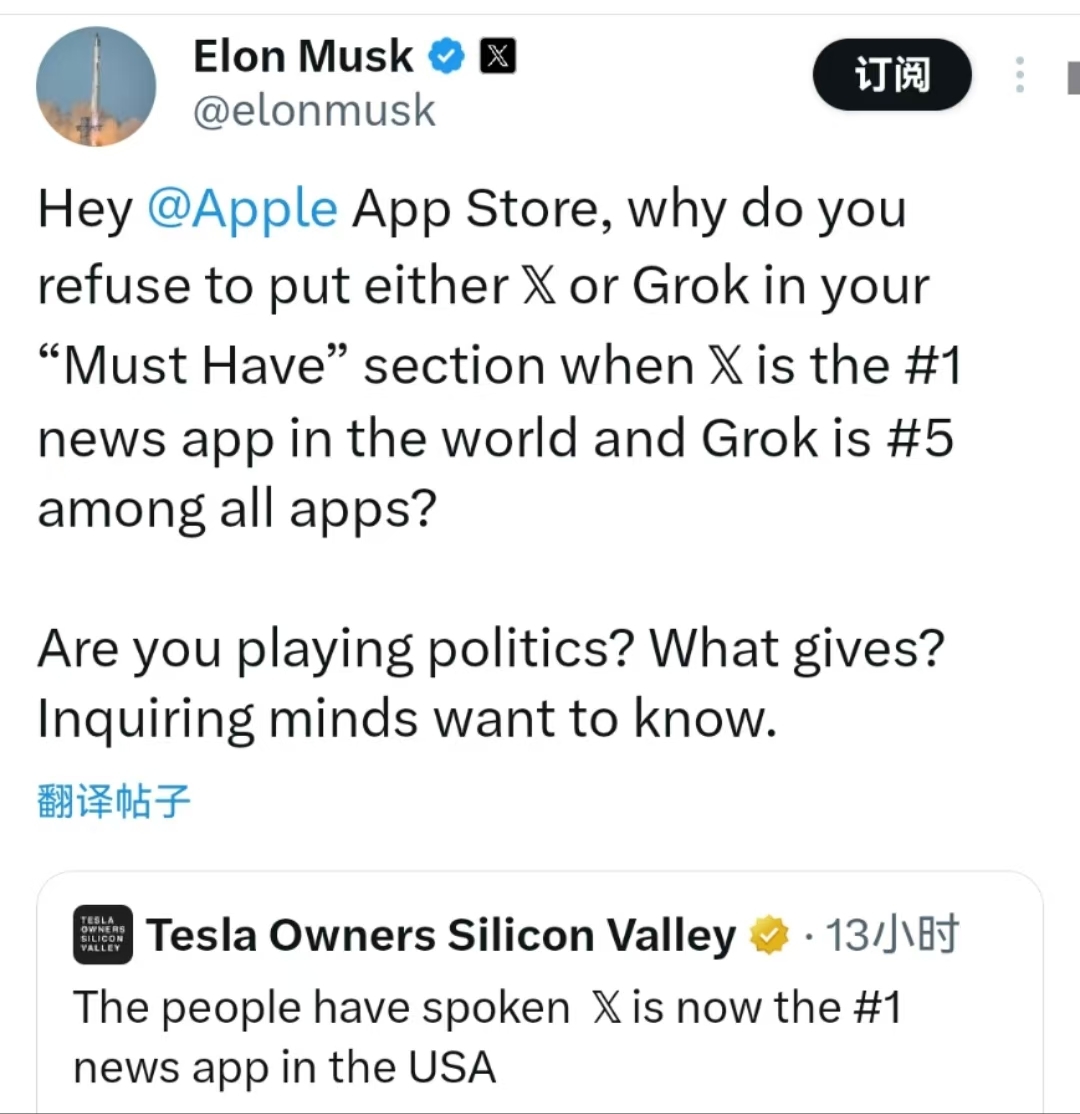Viewport: 1080px width, 1114px height.
Task: Open the three-dot more options menu
Action: click(1019, 75)
